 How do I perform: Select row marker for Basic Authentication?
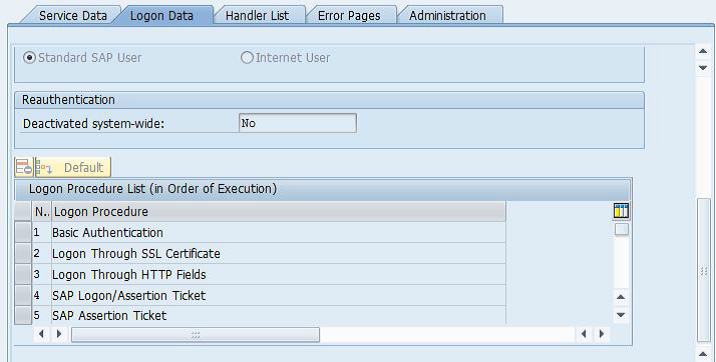23,232
